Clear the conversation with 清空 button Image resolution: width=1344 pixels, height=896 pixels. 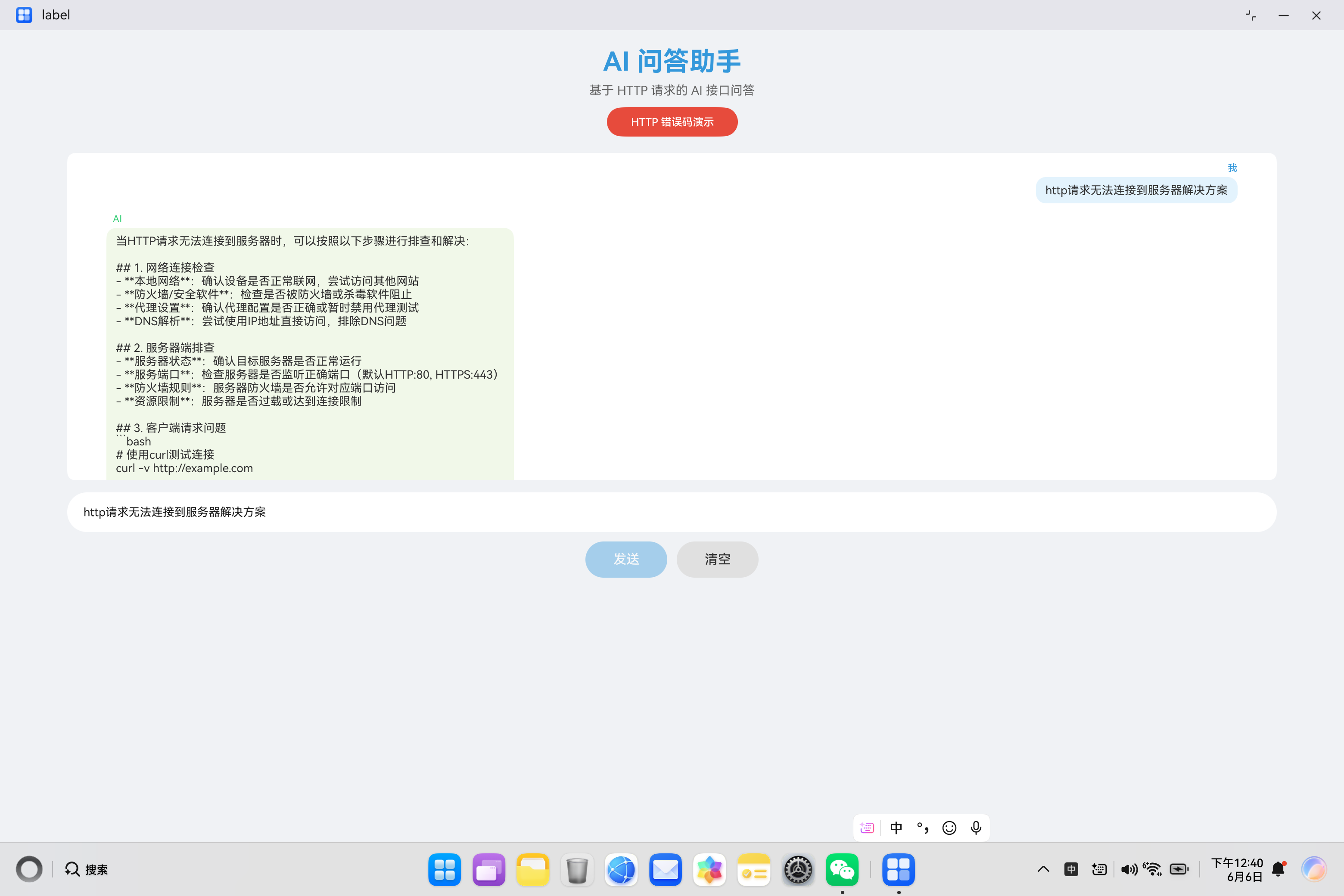[x=717, y=559]
